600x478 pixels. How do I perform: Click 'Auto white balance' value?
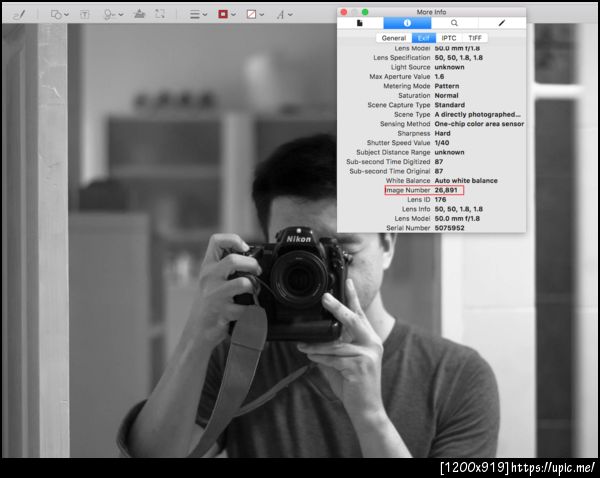[x=466, y=181]
